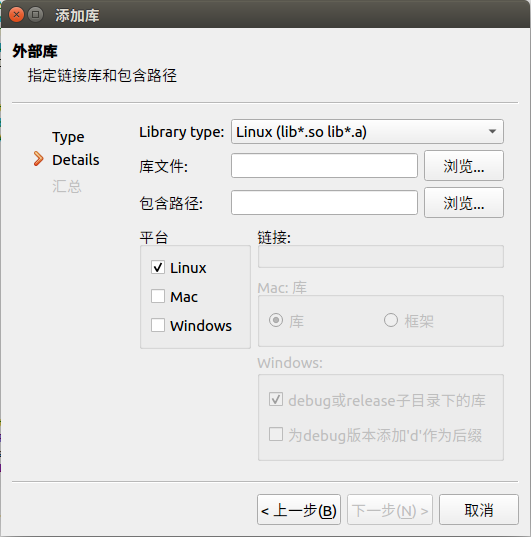Uncheck the Linux platform checkbox

click(x=158, y=267)
